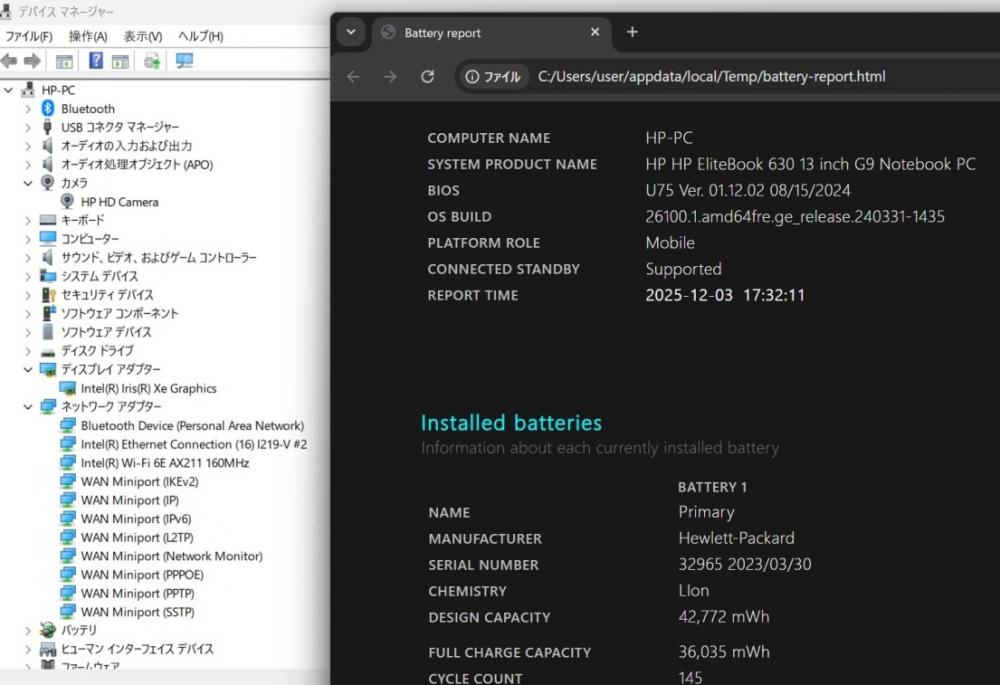Collapse the ネットワーク アダプター category
Screen dimensions: 1000x685
coord(28,407)
